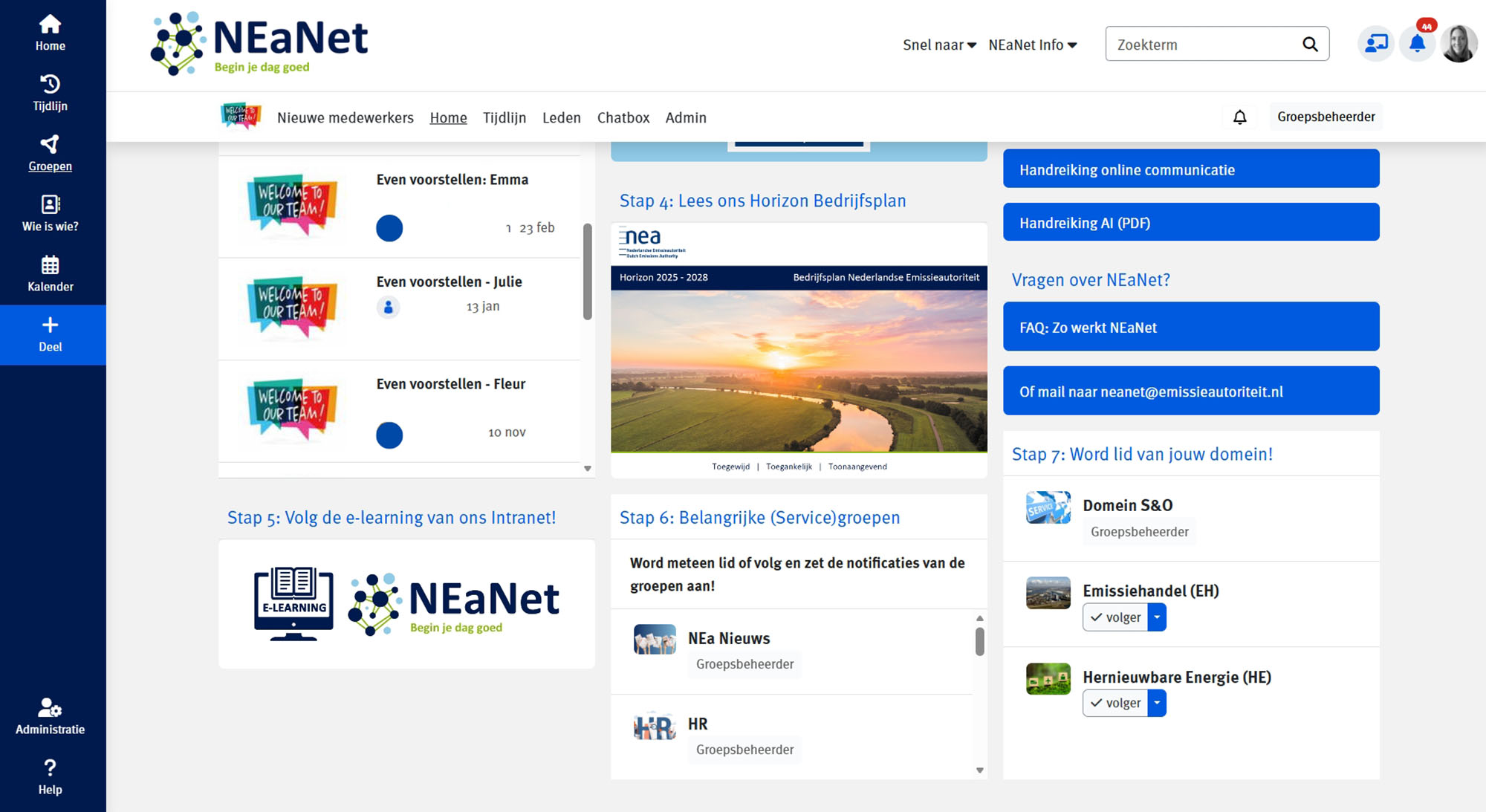
Task: Open Handreiking online communicatie
Action: point(1191,169)
